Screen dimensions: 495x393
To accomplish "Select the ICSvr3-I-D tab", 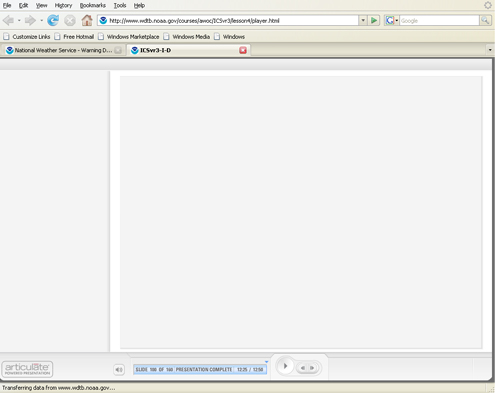I will click(189, 50).
